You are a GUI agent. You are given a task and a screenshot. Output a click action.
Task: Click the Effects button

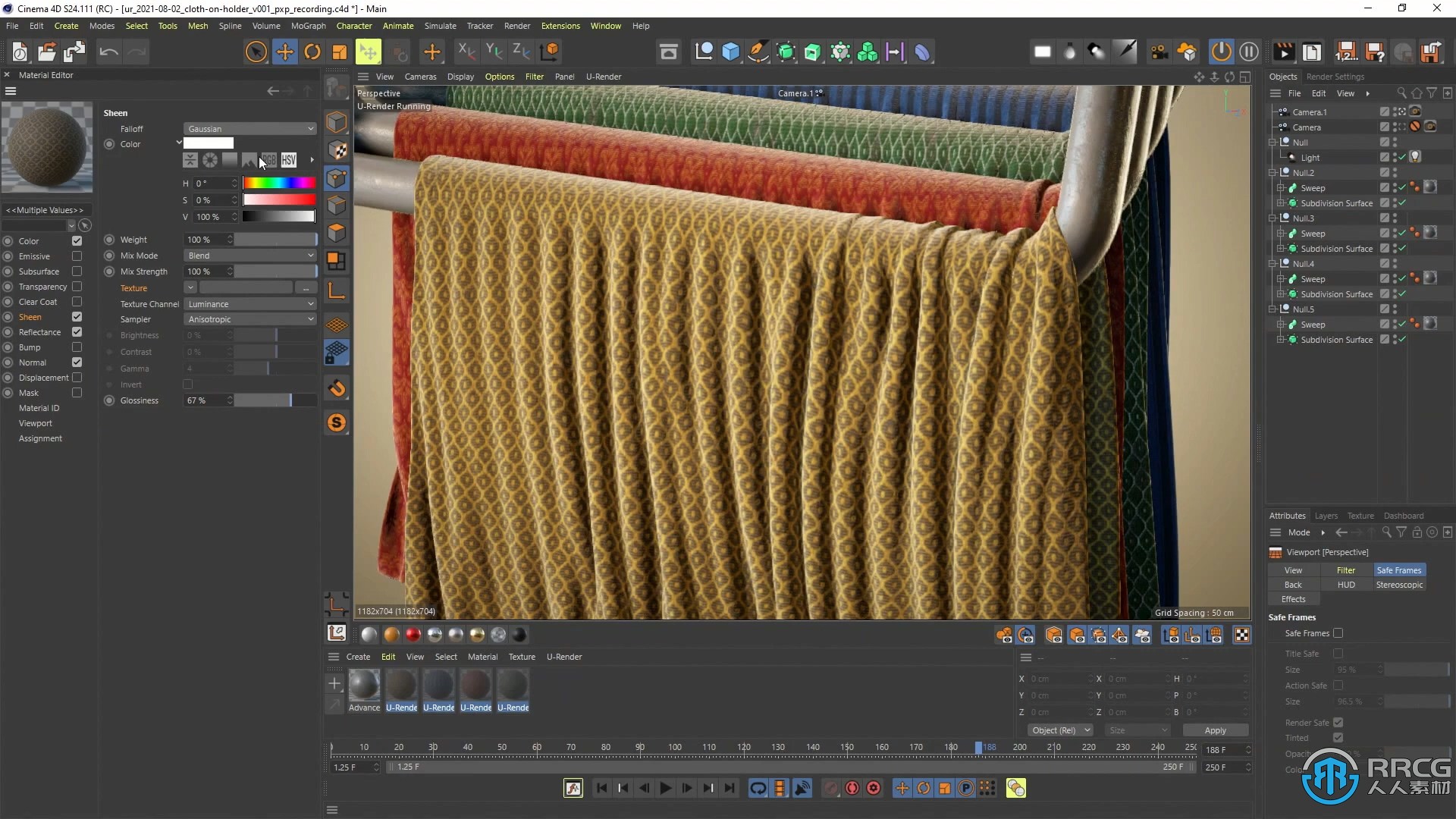1293,599
